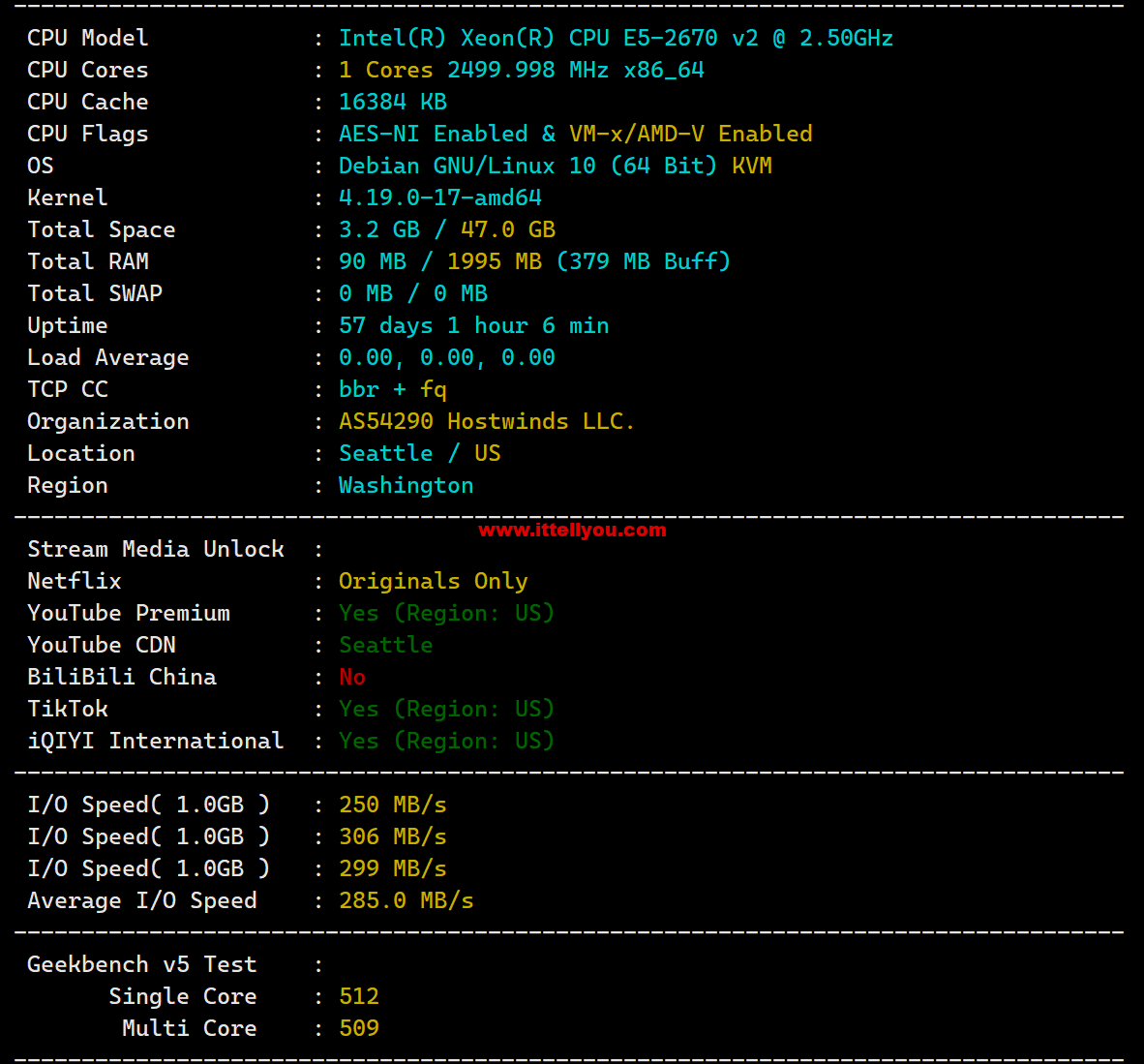Click the YouTube CDN Seattle result
Viewport: 1144px width, 1064px height.
[386, 645]
